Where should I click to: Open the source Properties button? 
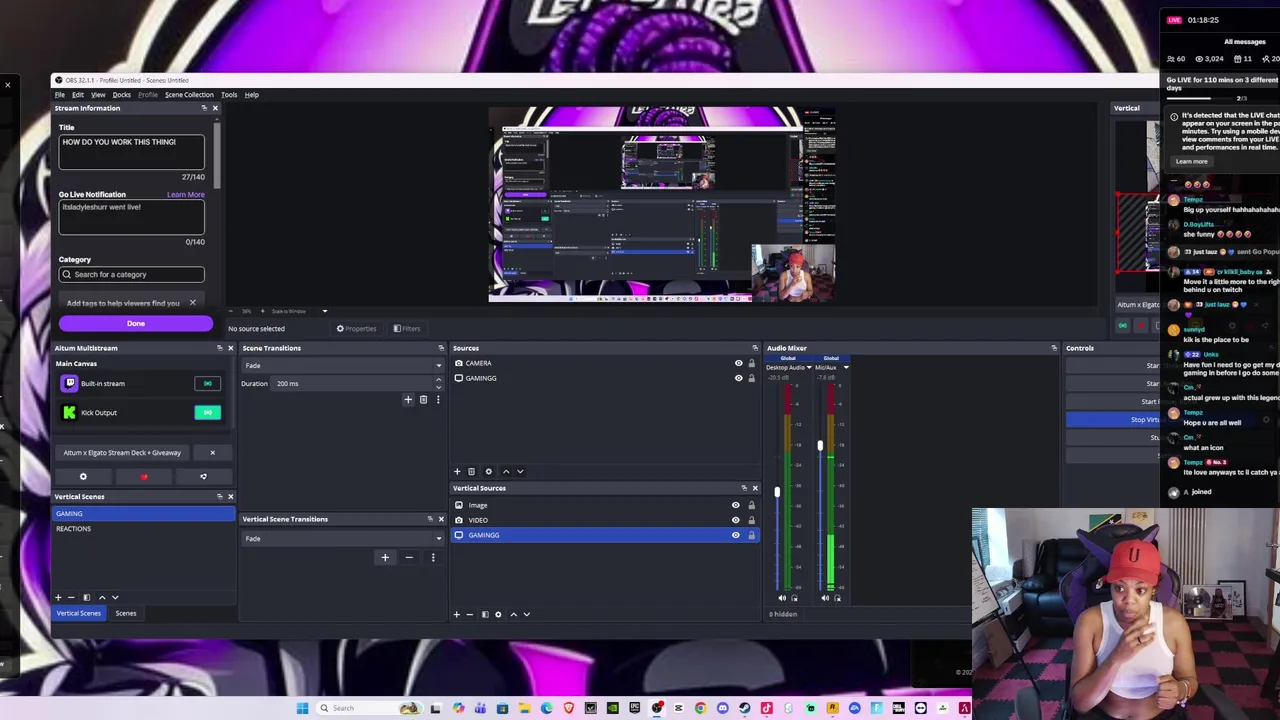click(357, 328)
